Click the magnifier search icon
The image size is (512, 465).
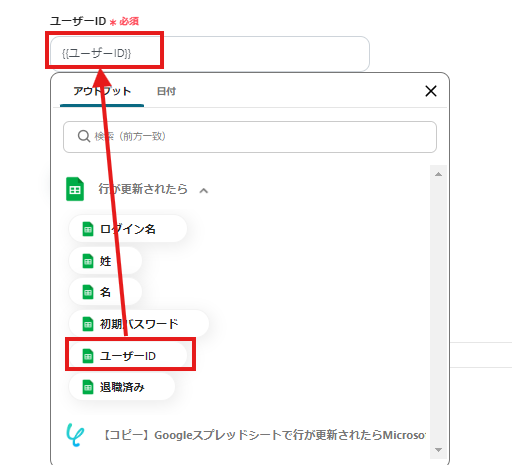84,136
